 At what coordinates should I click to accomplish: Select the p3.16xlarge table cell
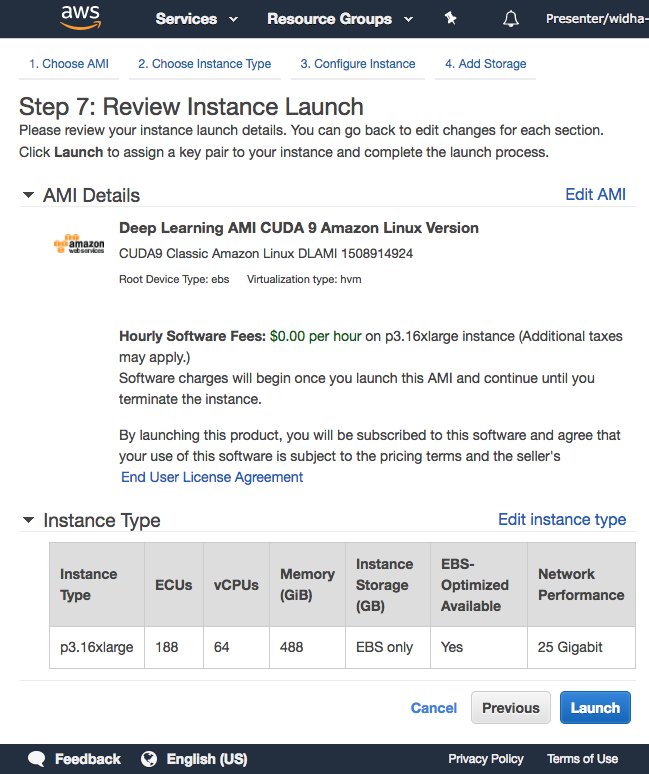pyautogui.click(x=97, y=647)
